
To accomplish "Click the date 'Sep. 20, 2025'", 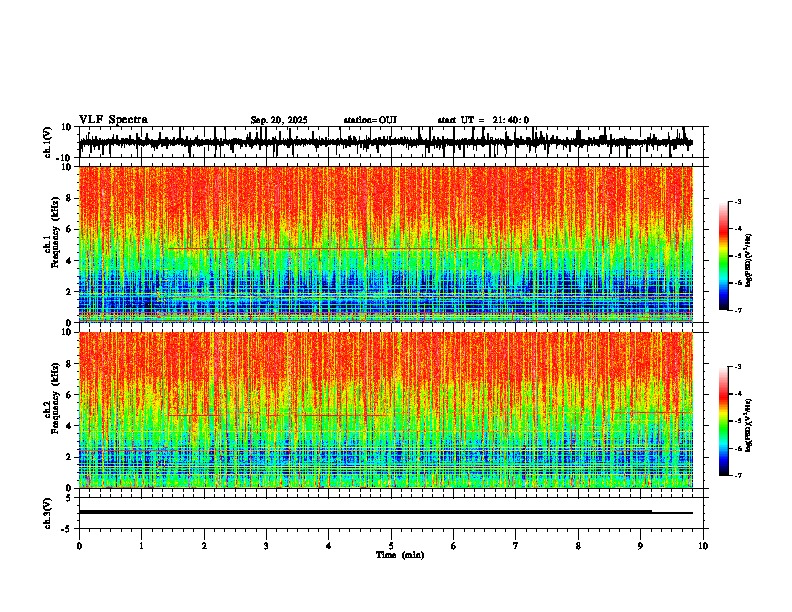I will (279, 120).
